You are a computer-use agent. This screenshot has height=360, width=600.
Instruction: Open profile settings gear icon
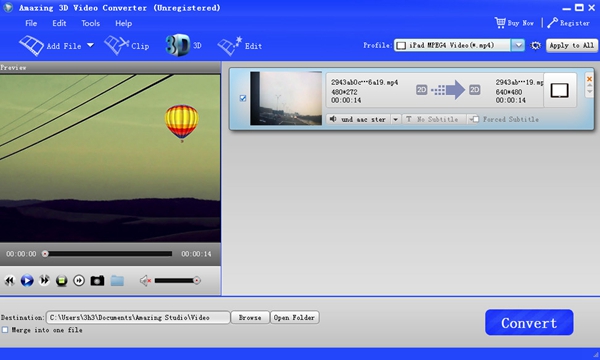click(x=535, y=46)
